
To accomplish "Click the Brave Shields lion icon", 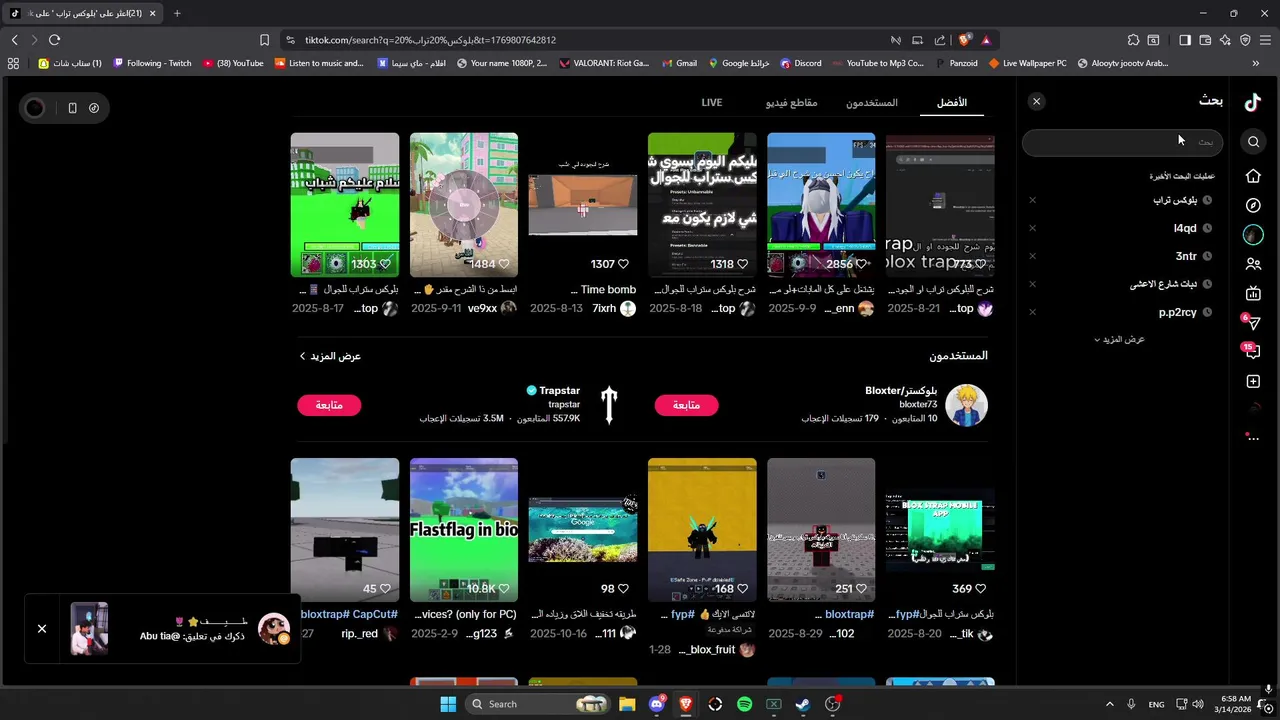I will point(964,40).
